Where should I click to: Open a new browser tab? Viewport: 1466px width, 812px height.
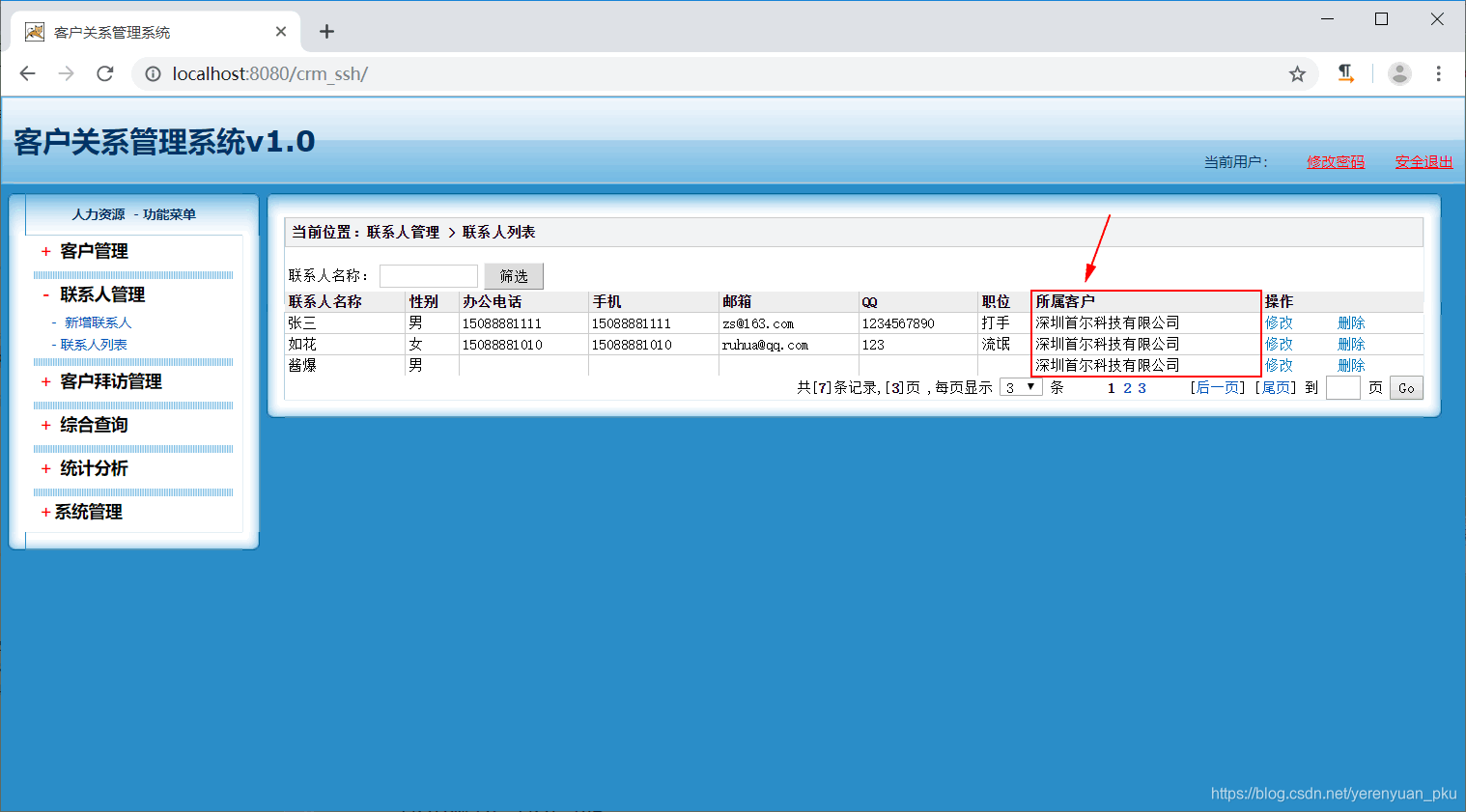(327, 32)
